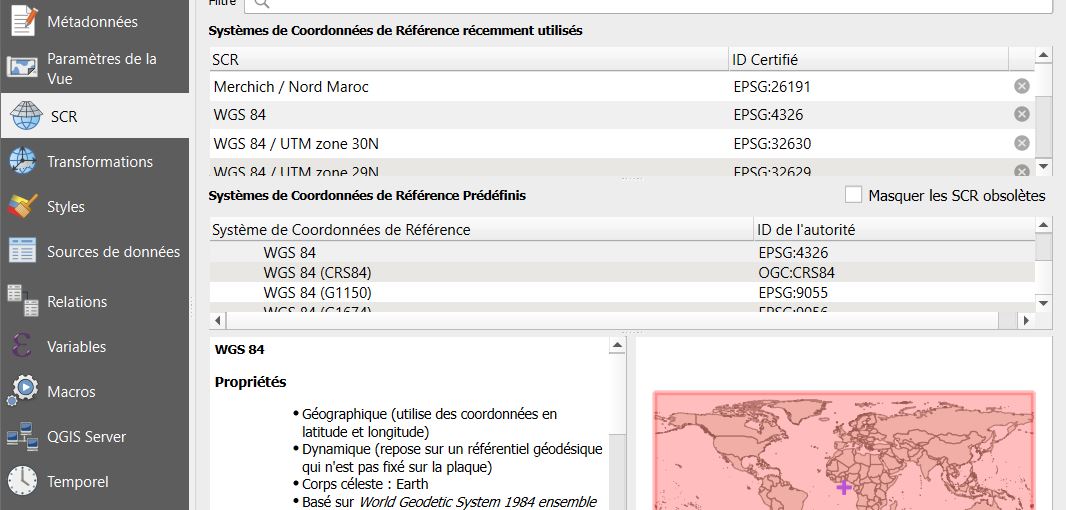
Task: Switch to Macros tab label
Action: [x=71, y=392]
